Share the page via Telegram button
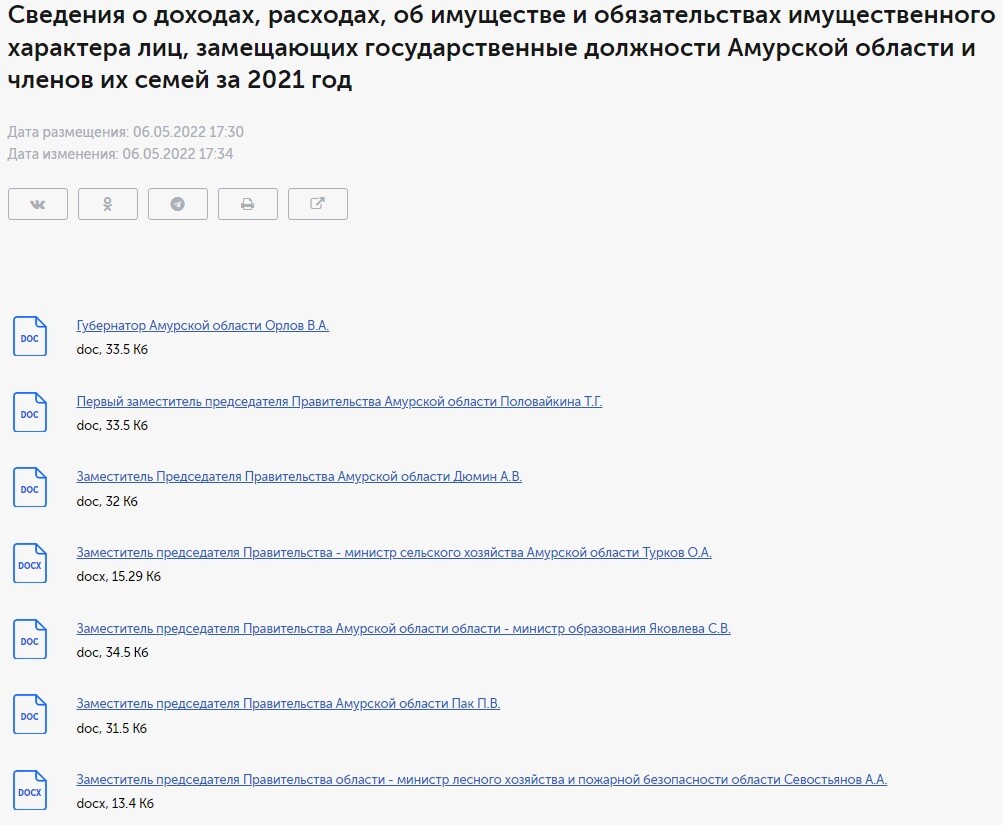1003x825 pixels. tap(178, 204)
